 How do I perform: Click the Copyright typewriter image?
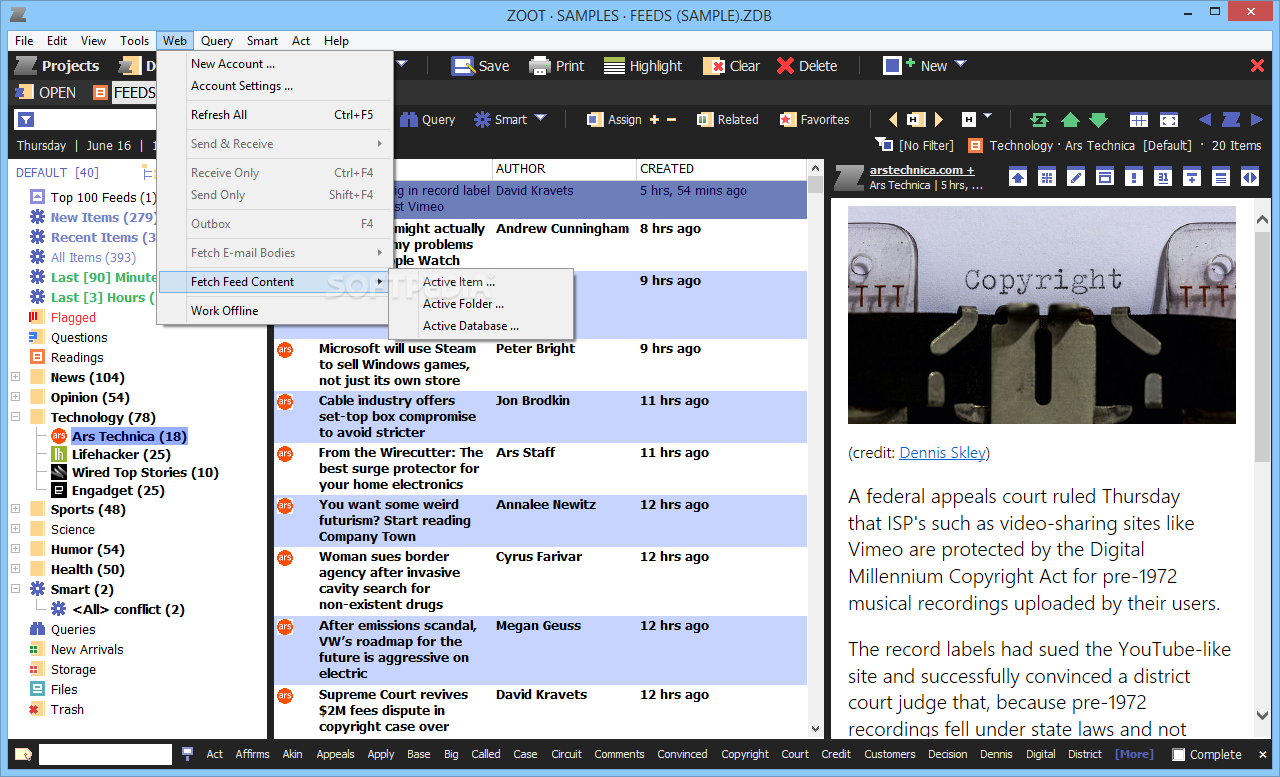tap(1042, 315)
